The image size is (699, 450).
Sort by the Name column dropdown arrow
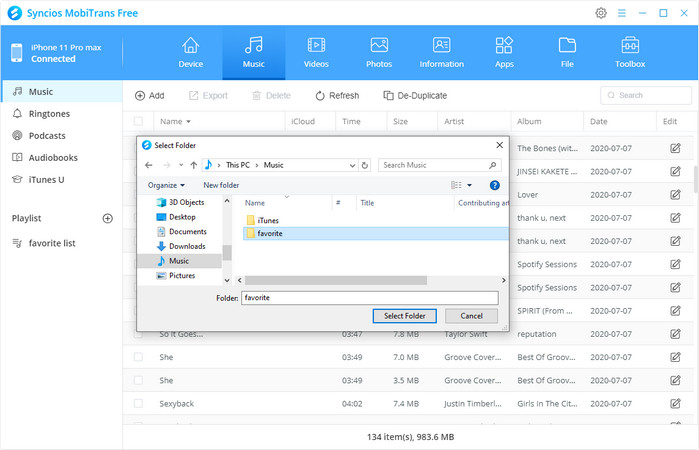pos(189,122)
